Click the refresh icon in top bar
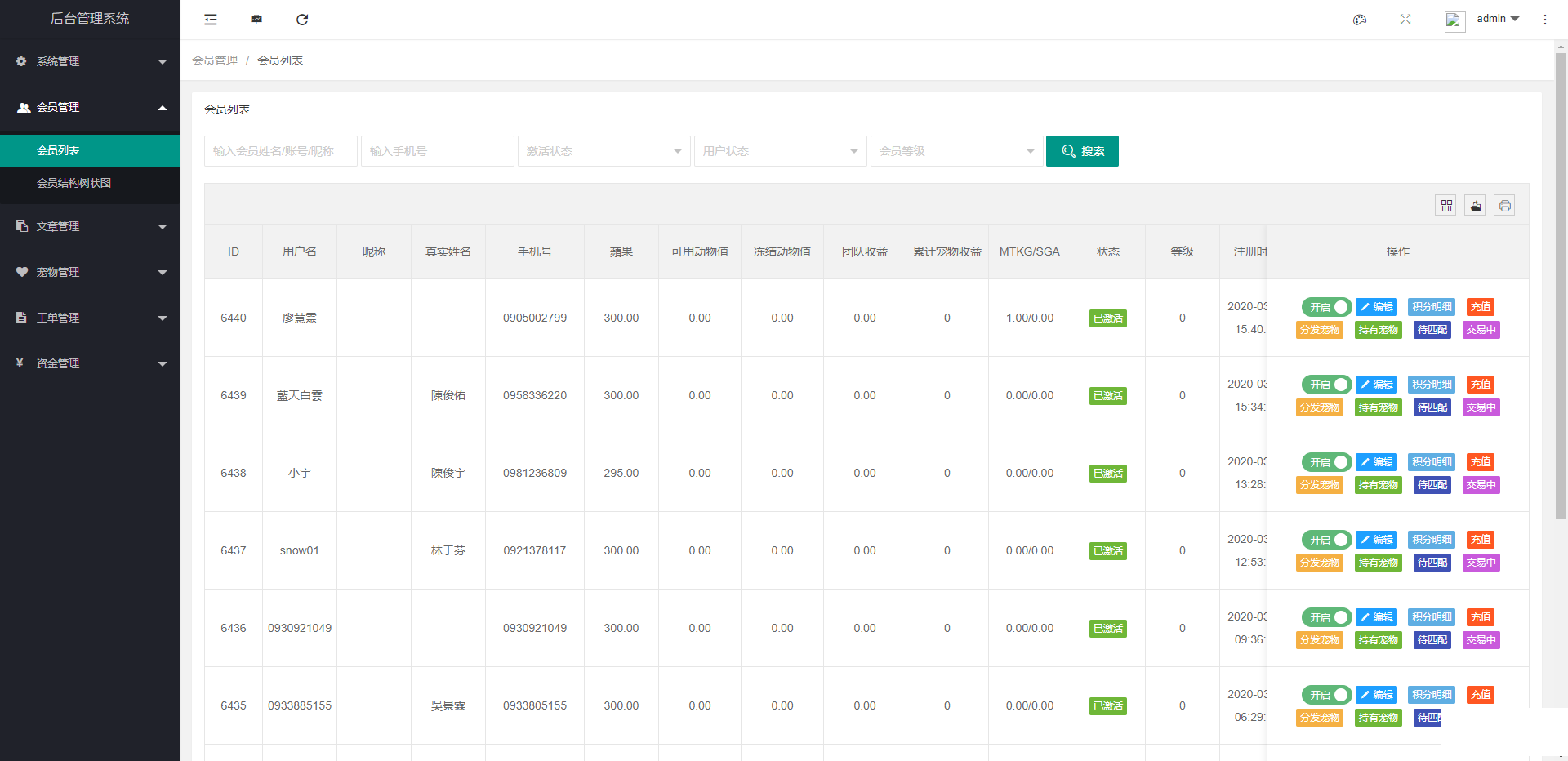Viewport: 1568px width, 761px height. pos(302,20)
